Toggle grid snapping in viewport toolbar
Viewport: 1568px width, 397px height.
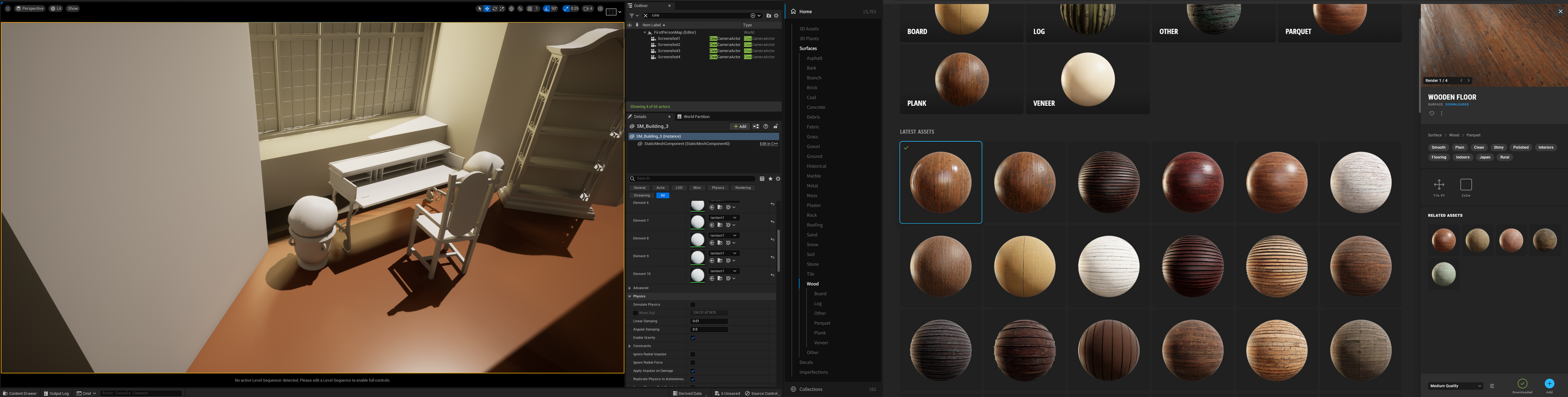530,9
